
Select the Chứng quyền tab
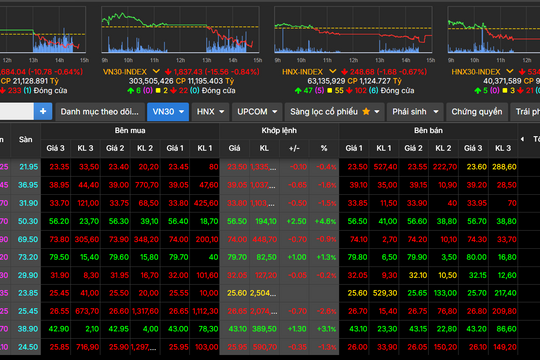click(477, 112)
